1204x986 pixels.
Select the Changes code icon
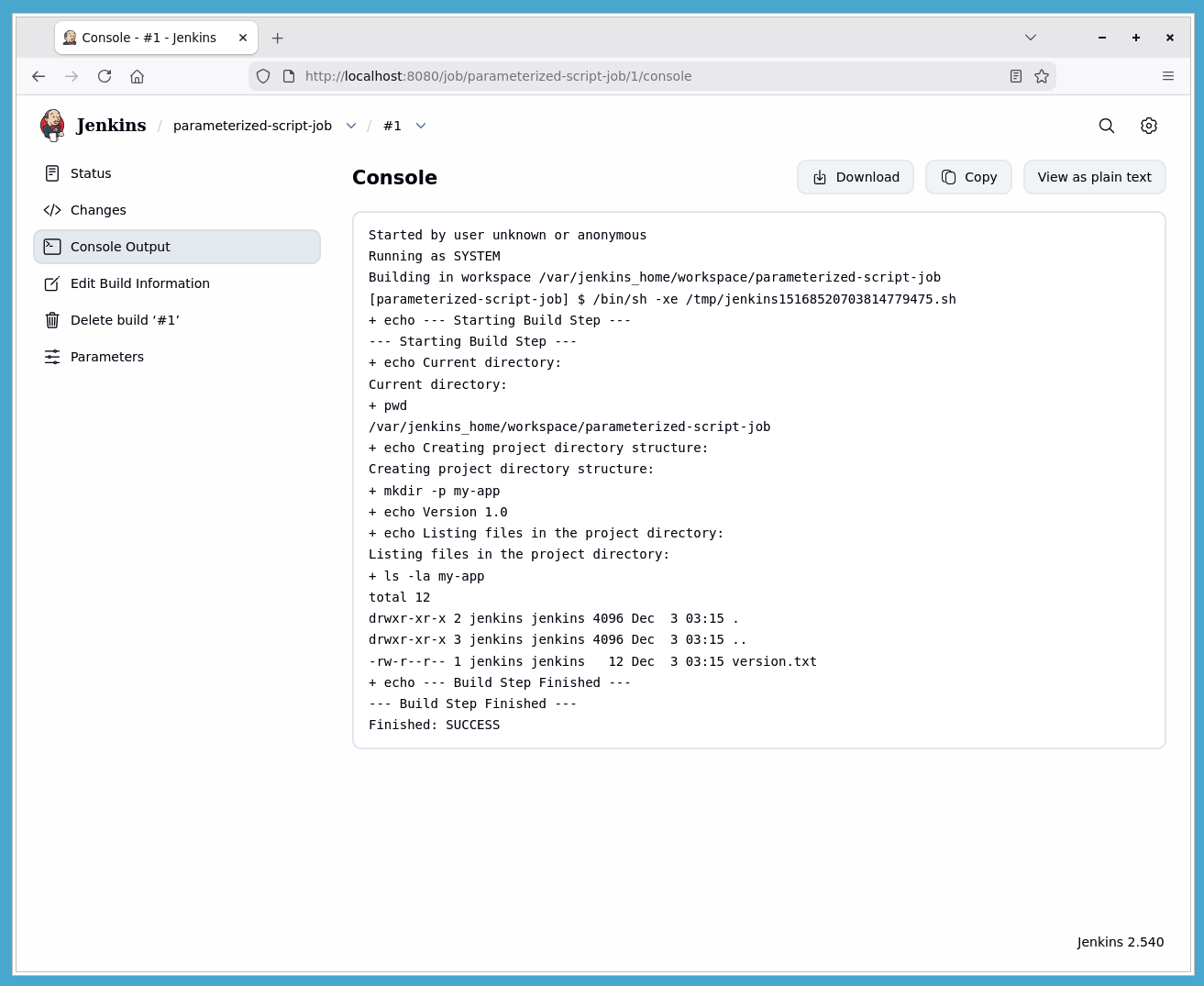click(x=52, y=209)
